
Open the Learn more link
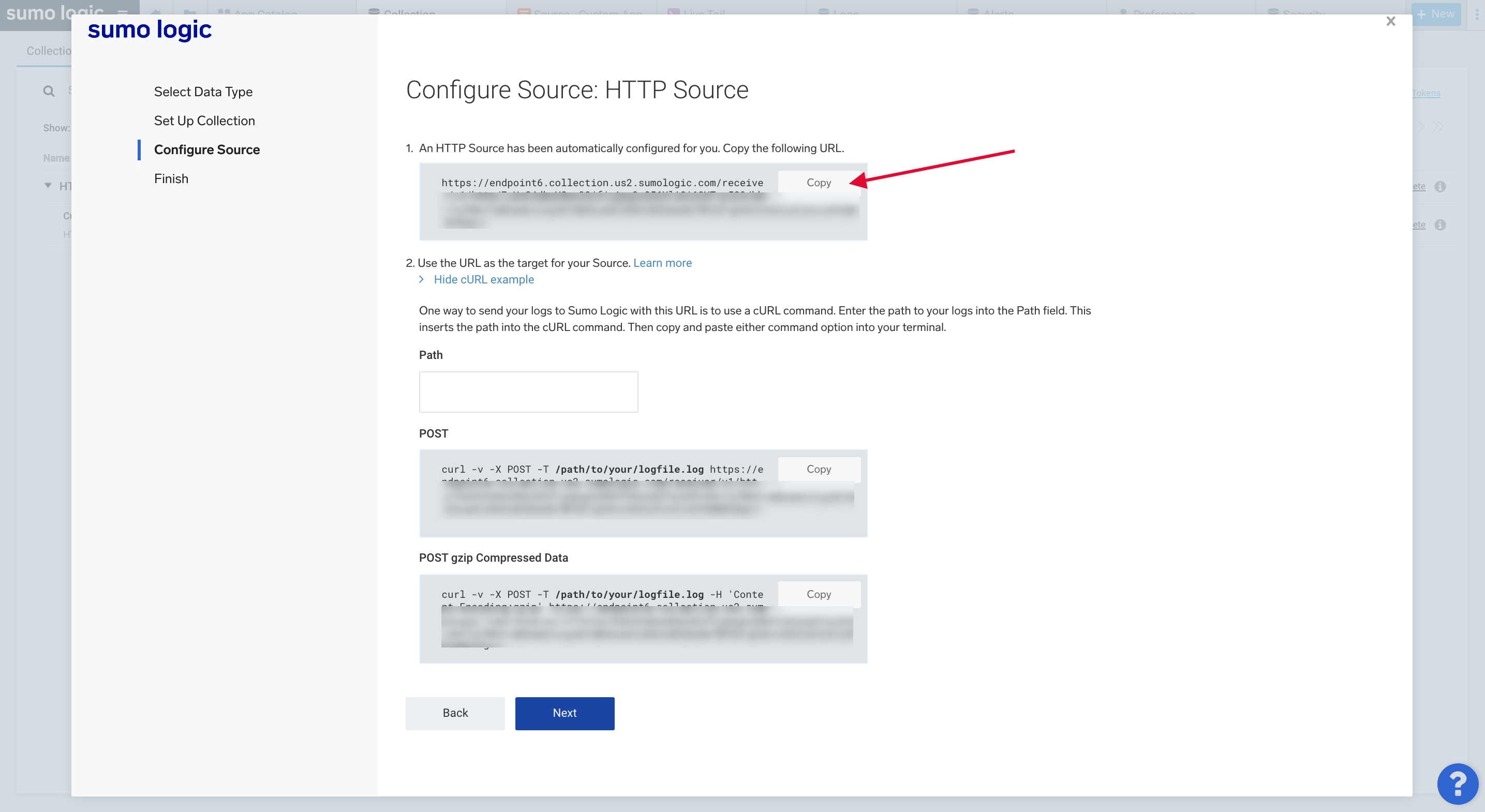pos(662,263)
